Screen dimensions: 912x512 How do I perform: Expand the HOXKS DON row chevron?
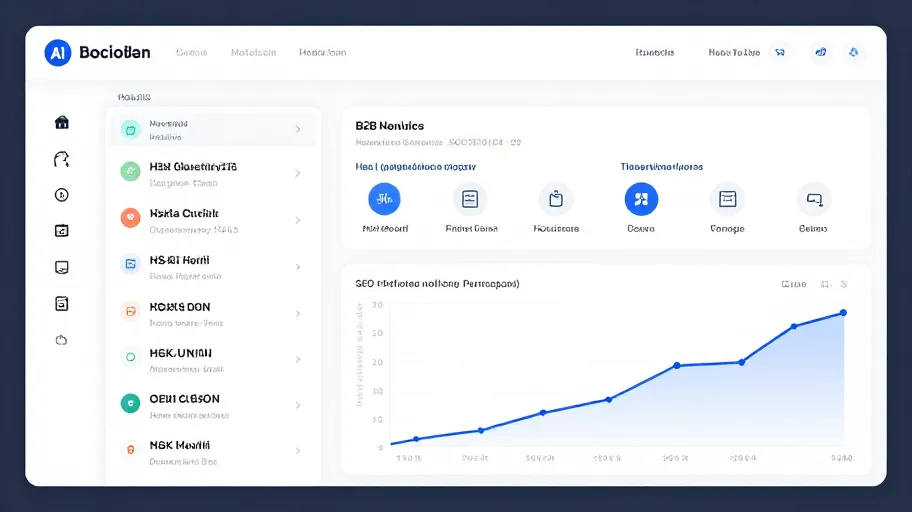(298, 314)
